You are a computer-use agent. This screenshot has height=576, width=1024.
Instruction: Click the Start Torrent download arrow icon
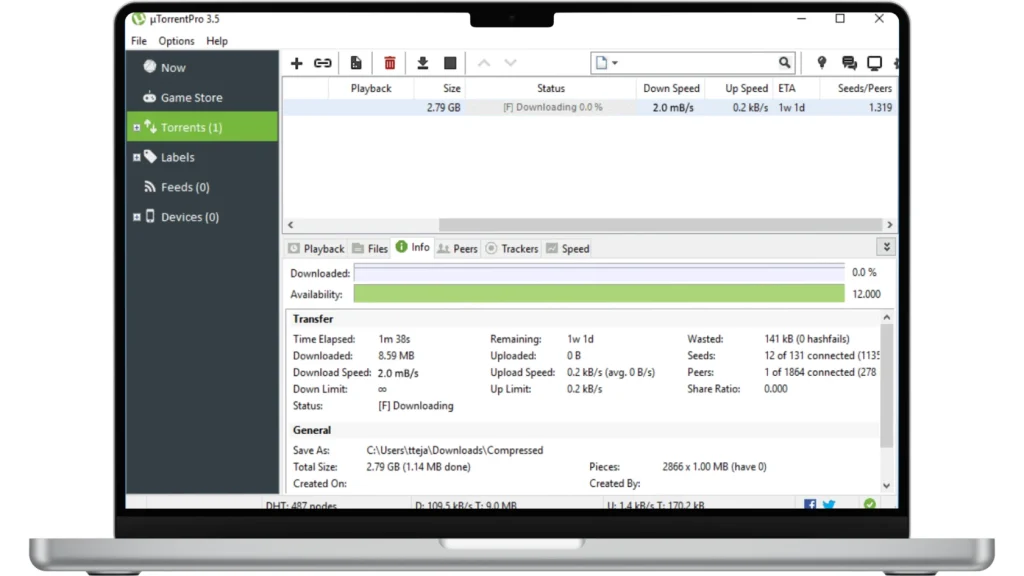[x=423, y=63]
